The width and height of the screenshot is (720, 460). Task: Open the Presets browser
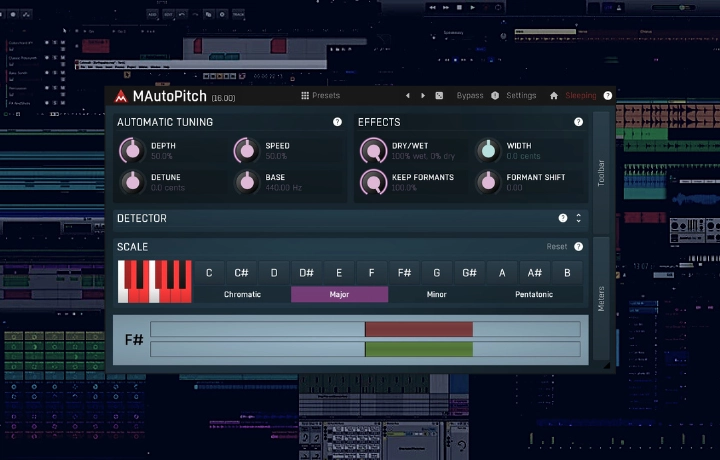tap(321, 95)
